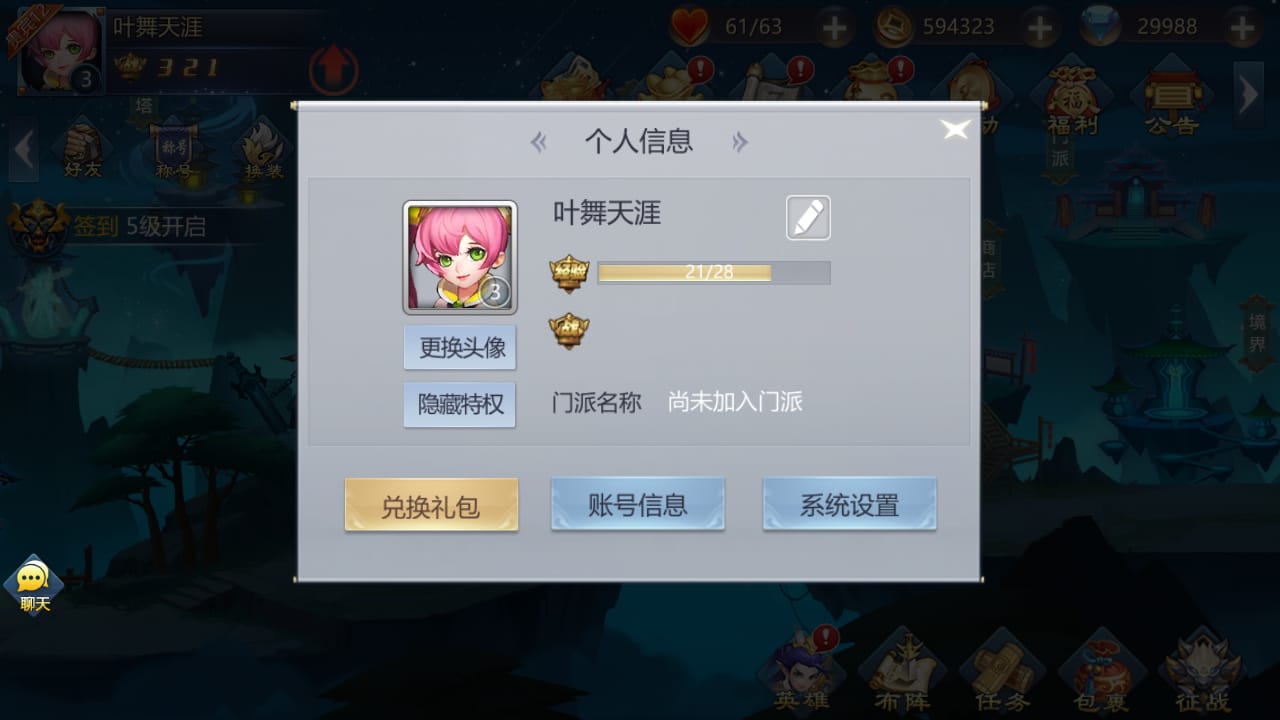The image size is (1280, 720).
Task: Open the 布阵 formation icon
Action: coord(902,670)
